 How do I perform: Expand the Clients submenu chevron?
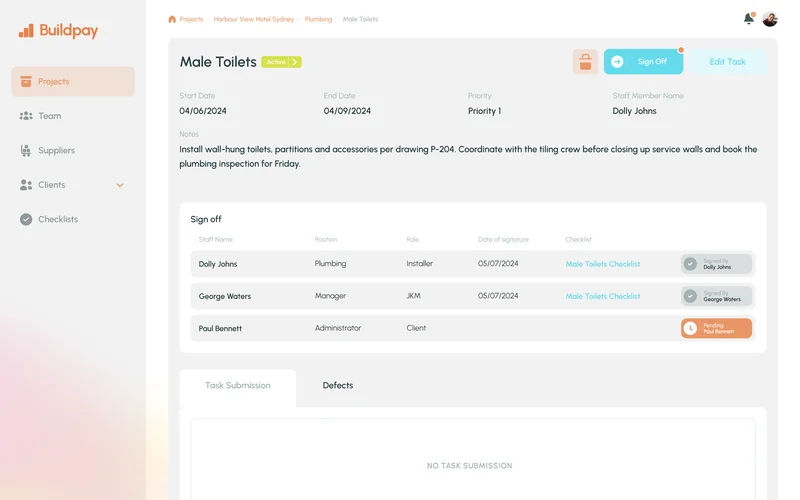pyautogui.click(x=120, y=185)
